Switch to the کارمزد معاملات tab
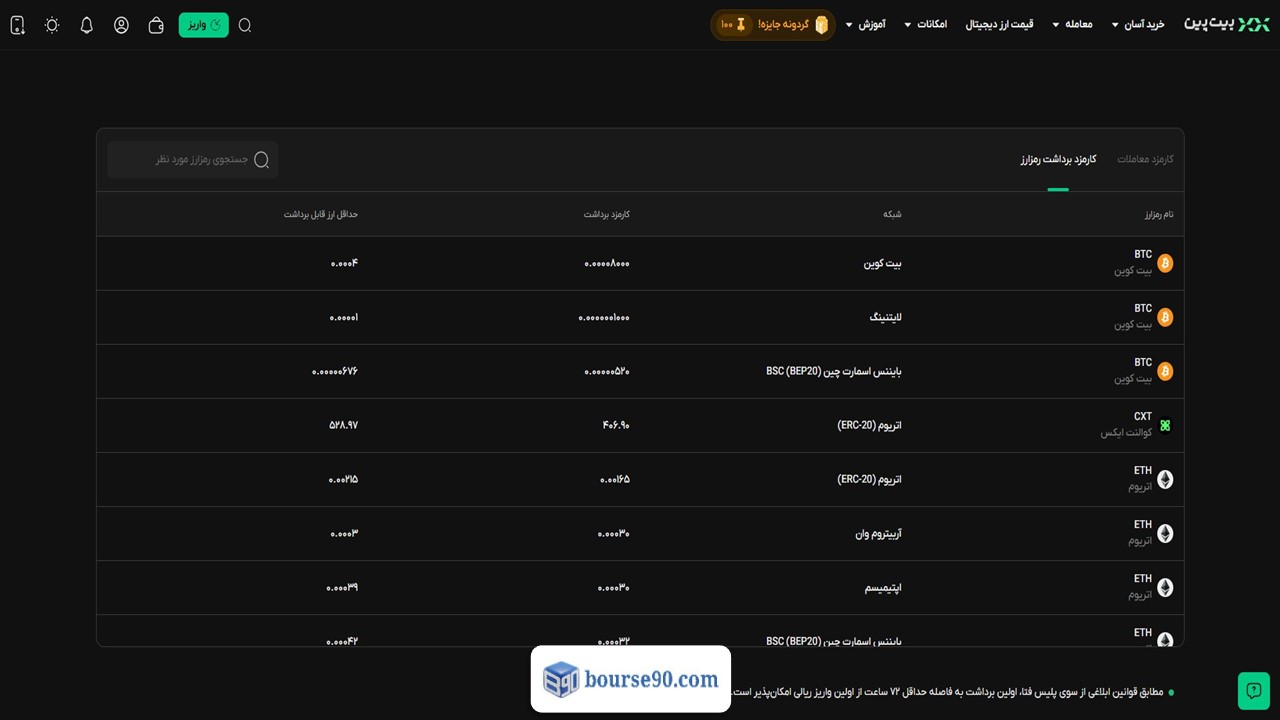 (1145, 159)
